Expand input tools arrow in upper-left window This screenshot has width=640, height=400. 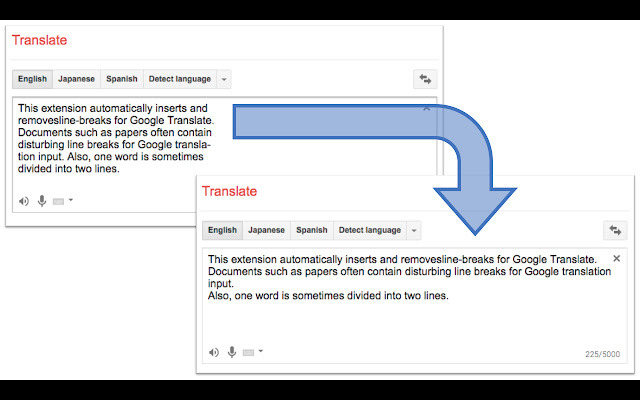tap(71, 200)
